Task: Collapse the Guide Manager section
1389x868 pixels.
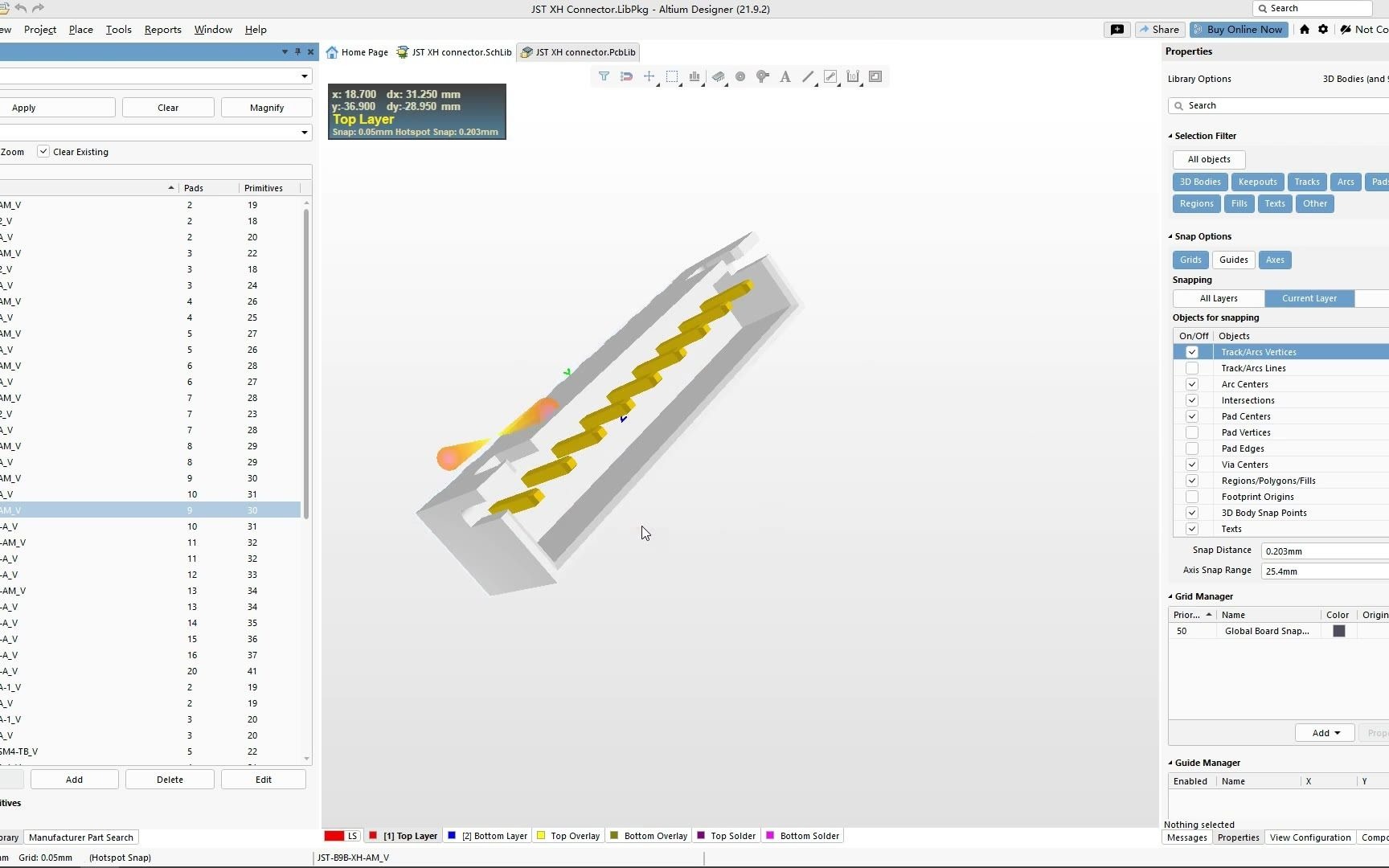Action: pos(1170,763)
